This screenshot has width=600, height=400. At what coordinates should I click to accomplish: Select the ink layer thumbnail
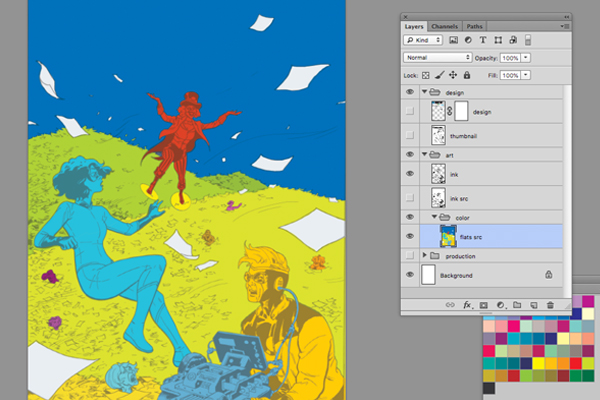[x=439, y=174]
